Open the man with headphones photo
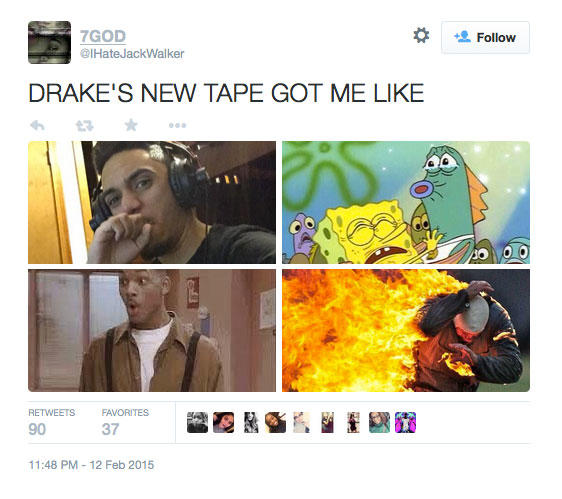This screenshot has height=499, width=562. coord(152,203)
